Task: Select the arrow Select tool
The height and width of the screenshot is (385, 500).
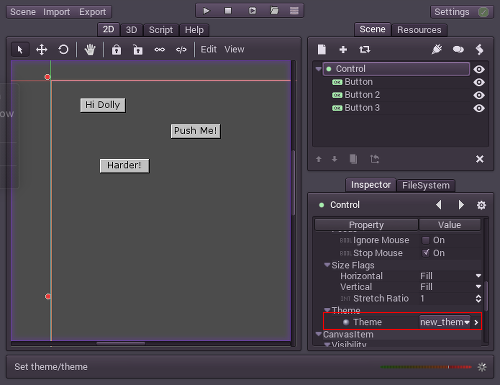Action: pyautogui.click(x=20, y=50)
